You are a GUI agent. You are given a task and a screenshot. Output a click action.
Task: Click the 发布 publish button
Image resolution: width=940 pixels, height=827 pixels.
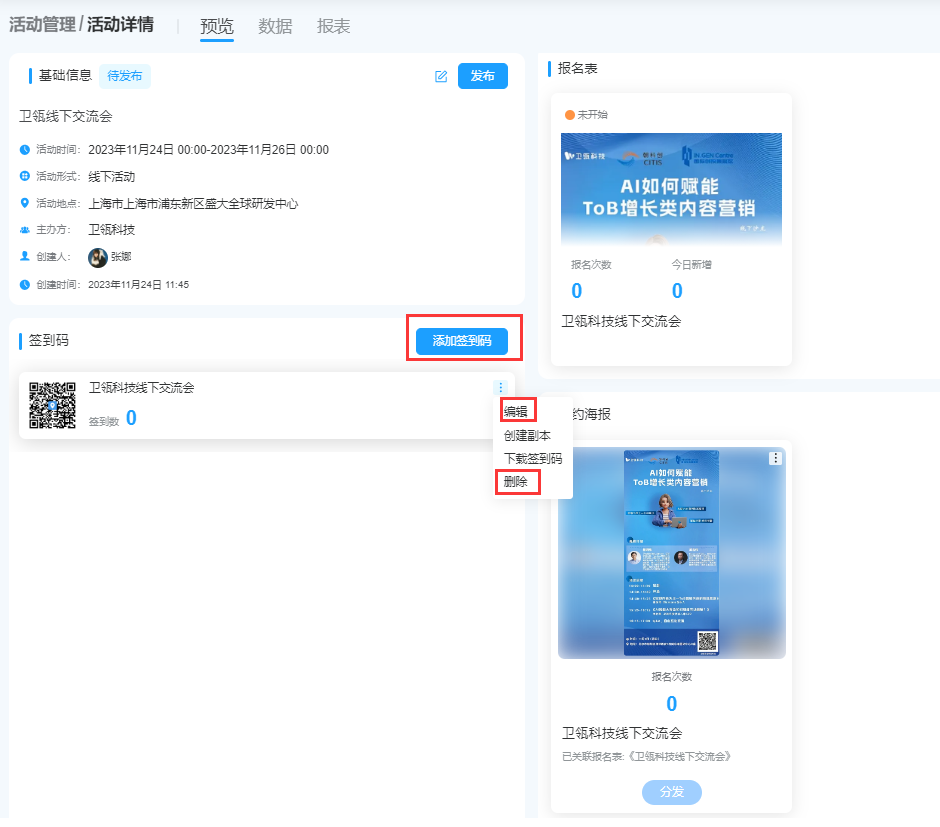[483, 76]
